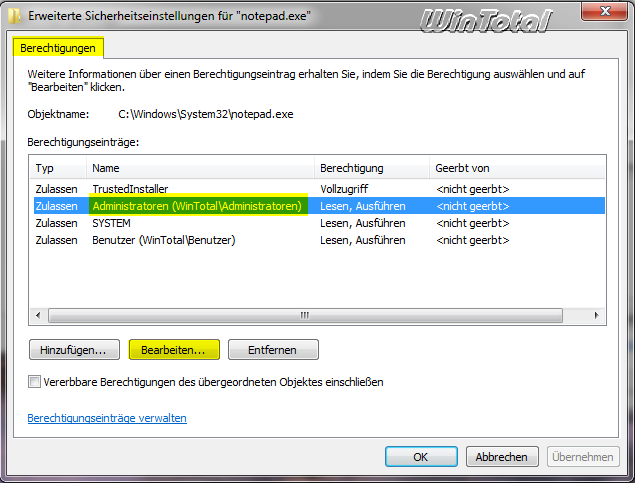Click the Vollzugriff cell of TrustedInstaller
This screenshot has width=635, height=483.
[344, 189]
